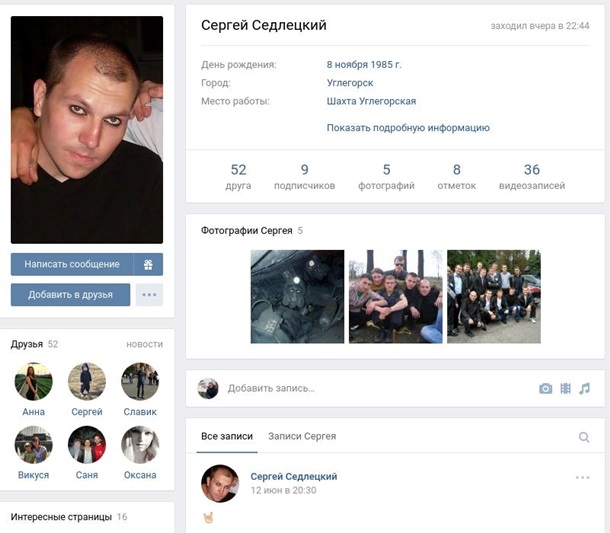Screen dimensions: 610x533
Task: Open the three-dots menu beside Add friend
Action: (149, 295)
